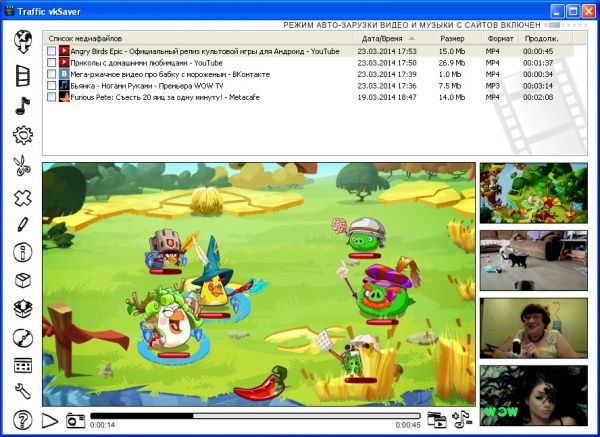Image resolution: width=600 pixels, height=437 pixels.
Task: Open the film strip video section icon
Action: 23,75
